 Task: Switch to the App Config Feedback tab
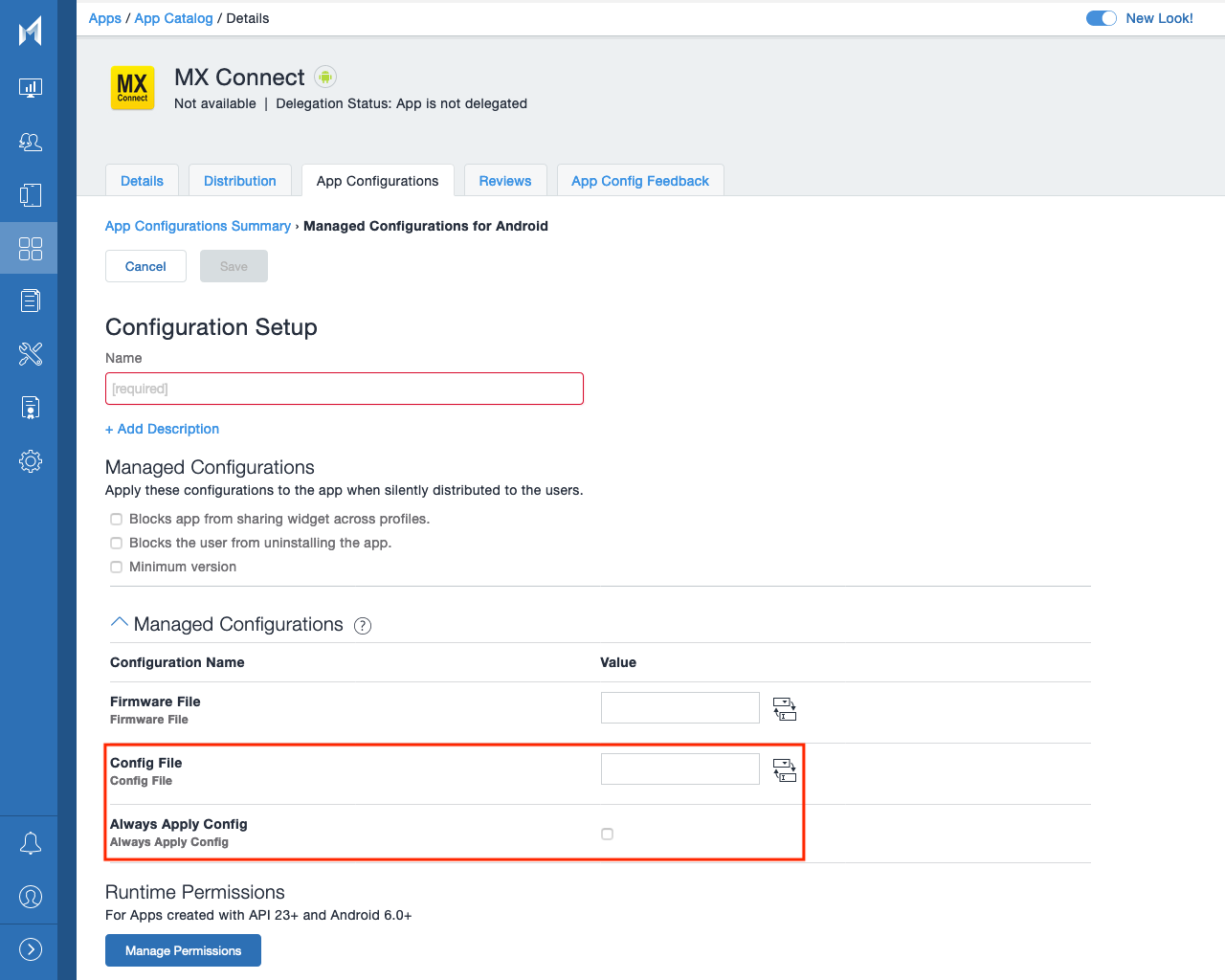coord(639,181)
